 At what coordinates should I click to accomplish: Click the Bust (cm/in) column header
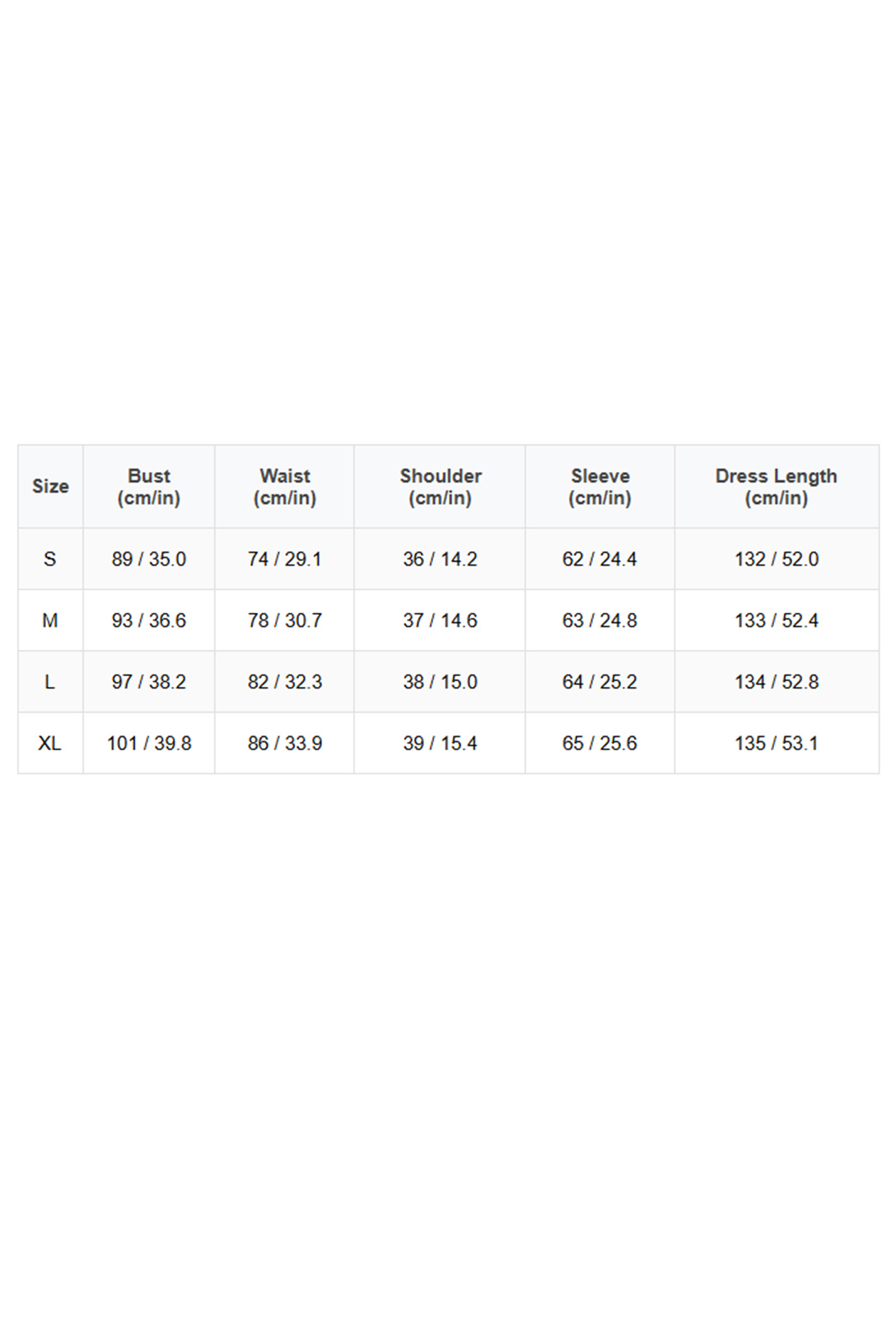click(149, 487)
